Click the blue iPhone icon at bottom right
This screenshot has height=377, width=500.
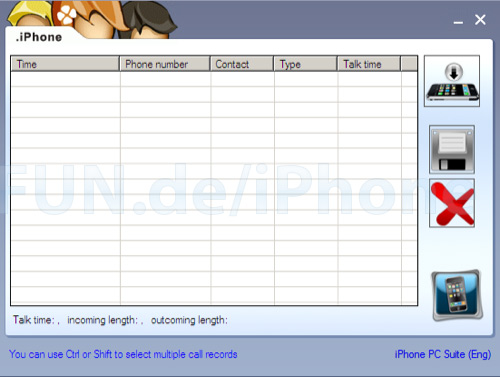(x=457, y=295)
